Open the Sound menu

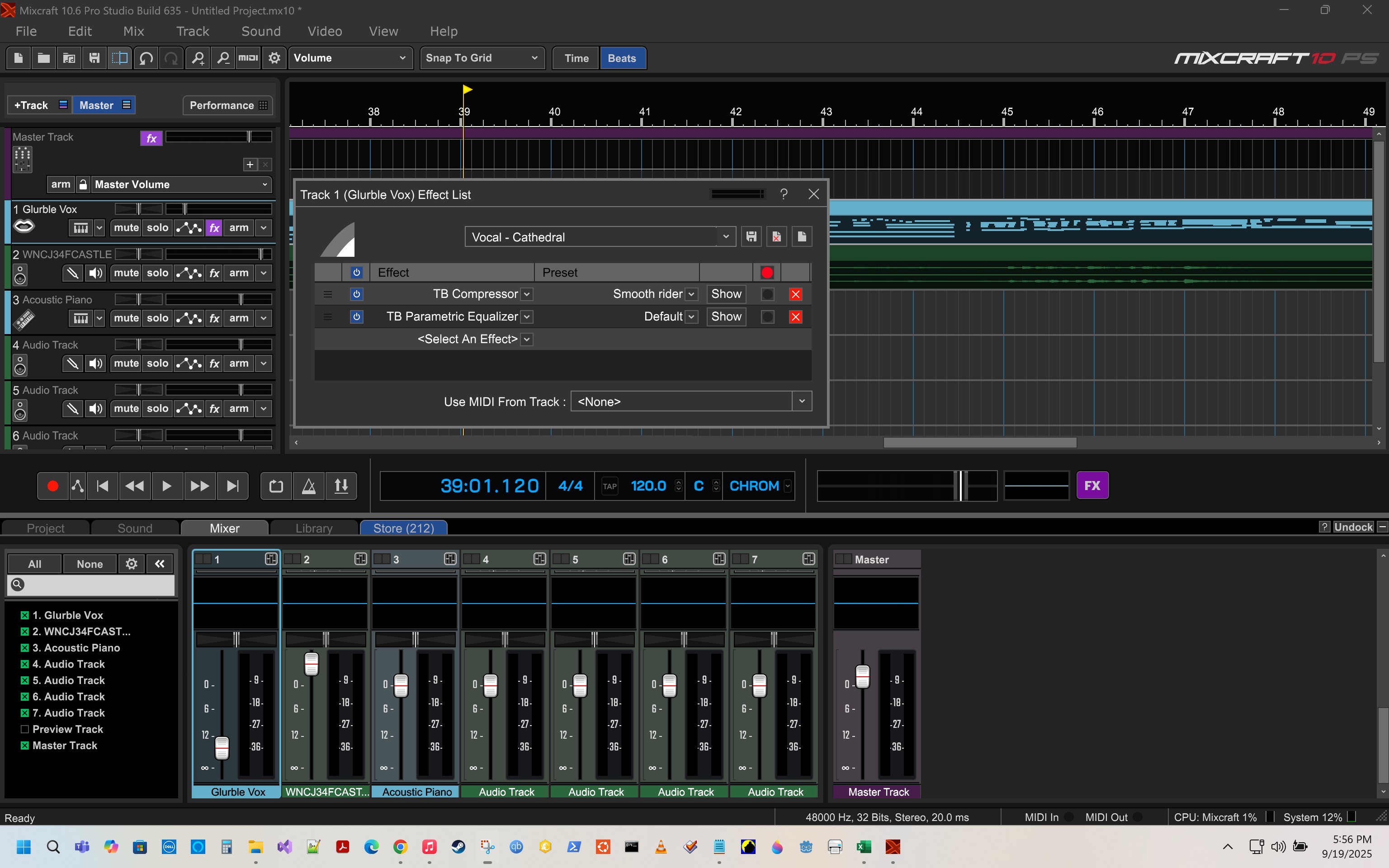(x=260, y=31)
